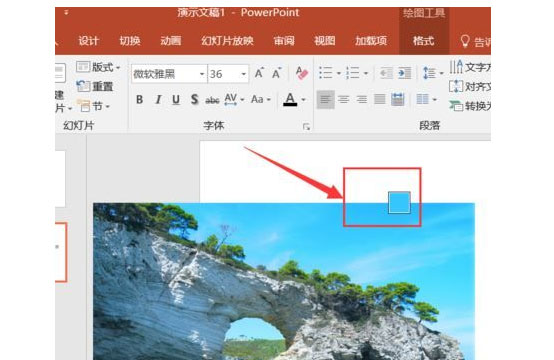This screenshot has height=360, width=554.
Task: Switch to the 切换 tab
Action: [x=130, y=41]
